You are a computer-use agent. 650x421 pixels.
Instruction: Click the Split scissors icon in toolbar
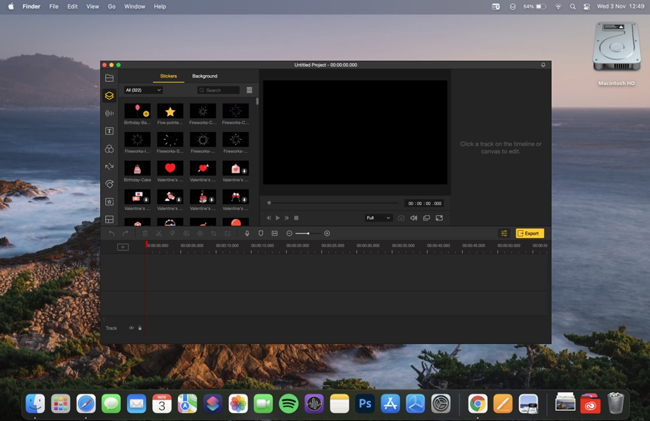pos(159,234)
